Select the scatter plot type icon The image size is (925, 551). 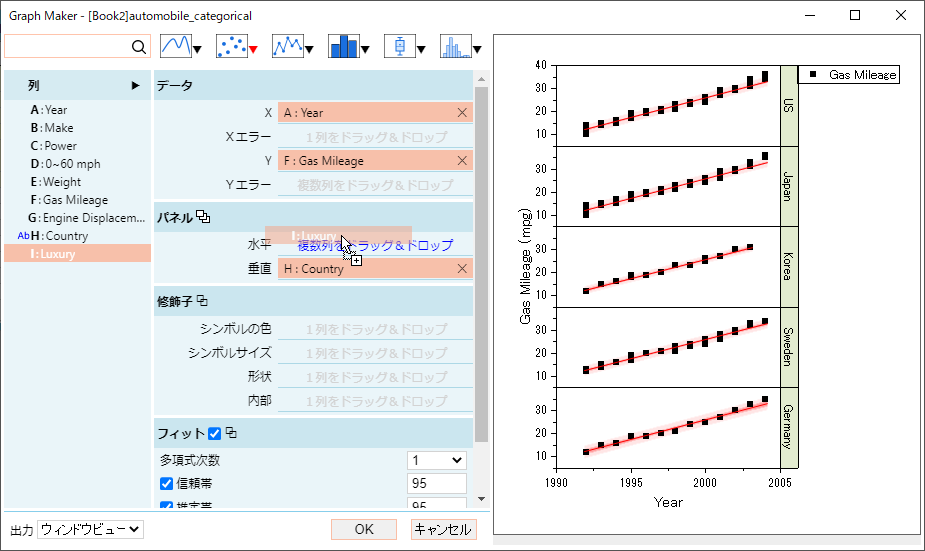pos(232,46)
